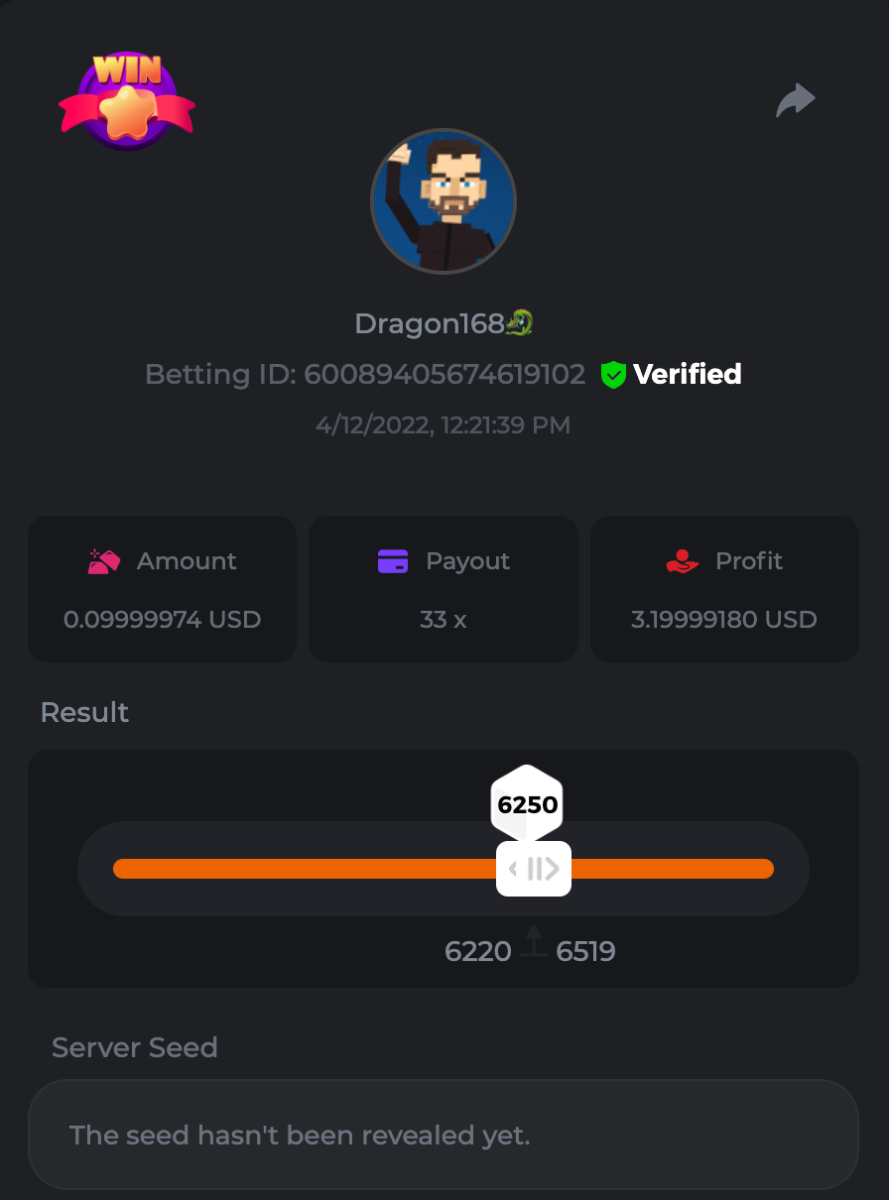Viewport: 889px width, 1200px height.
Task: Open the player's pixel avatar picture
Action: pyautogui.click(x=443, y=200)
